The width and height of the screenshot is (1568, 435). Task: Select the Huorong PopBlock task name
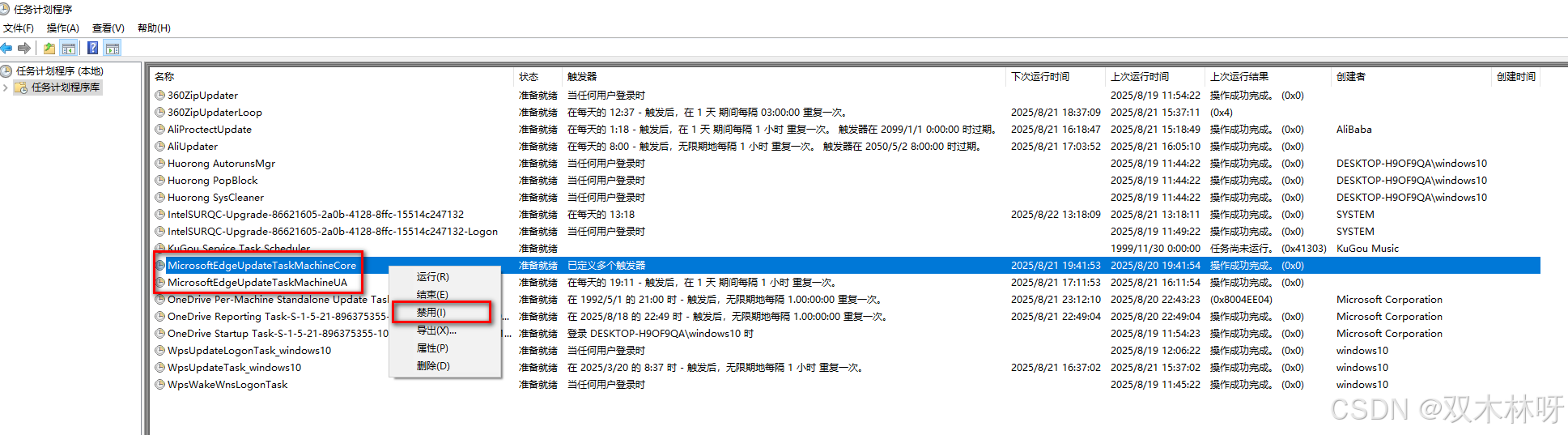coord(212,180)
